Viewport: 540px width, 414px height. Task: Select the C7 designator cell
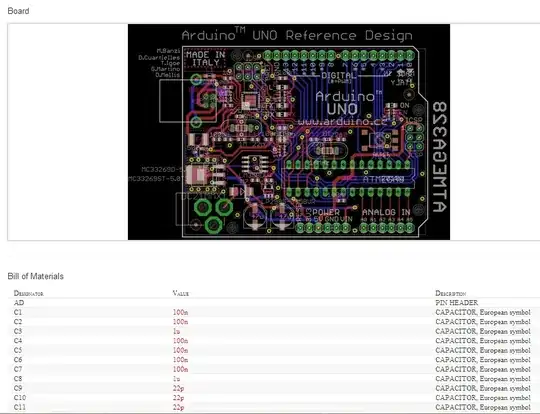click(x=18, y=369)
